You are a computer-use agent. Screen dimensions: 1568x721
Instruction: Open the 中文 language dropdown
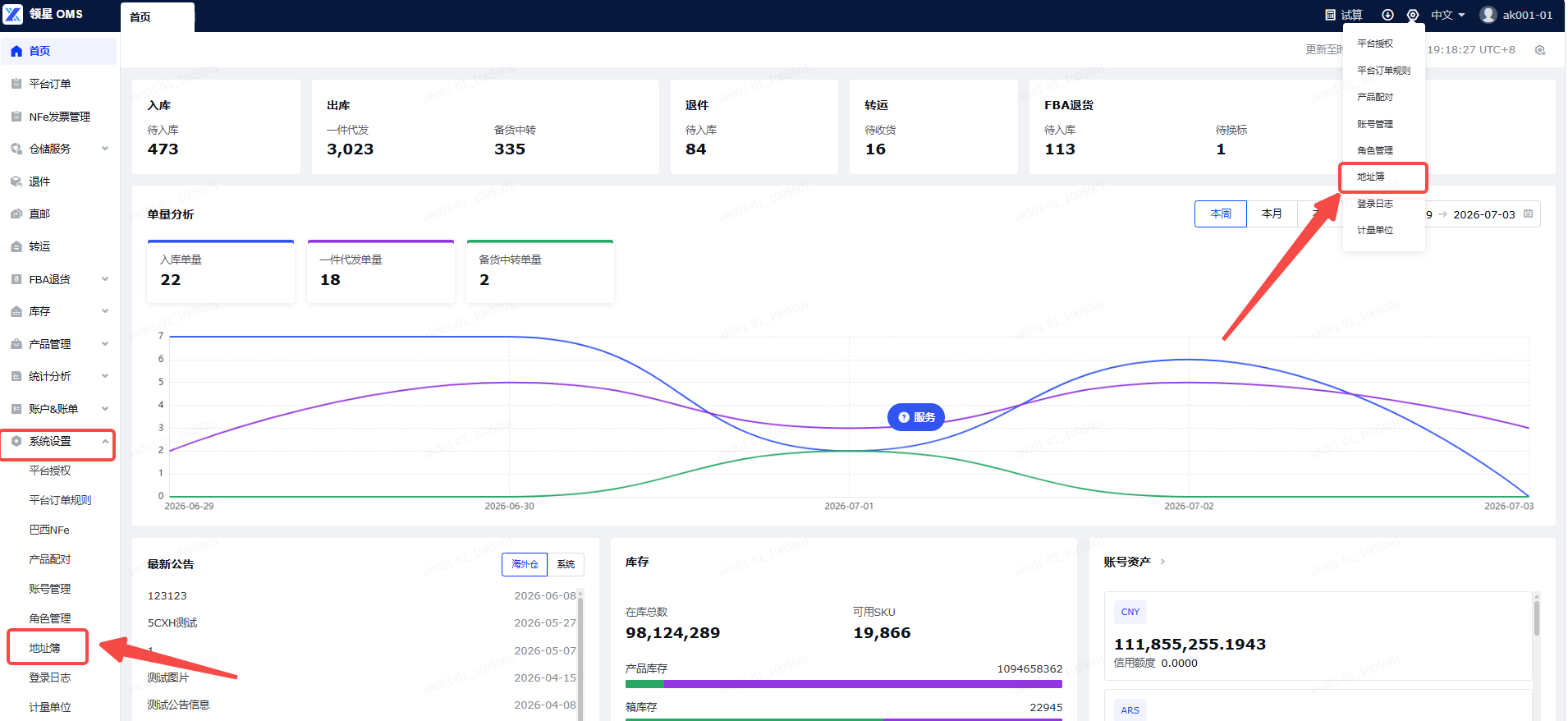[1448, 15]
